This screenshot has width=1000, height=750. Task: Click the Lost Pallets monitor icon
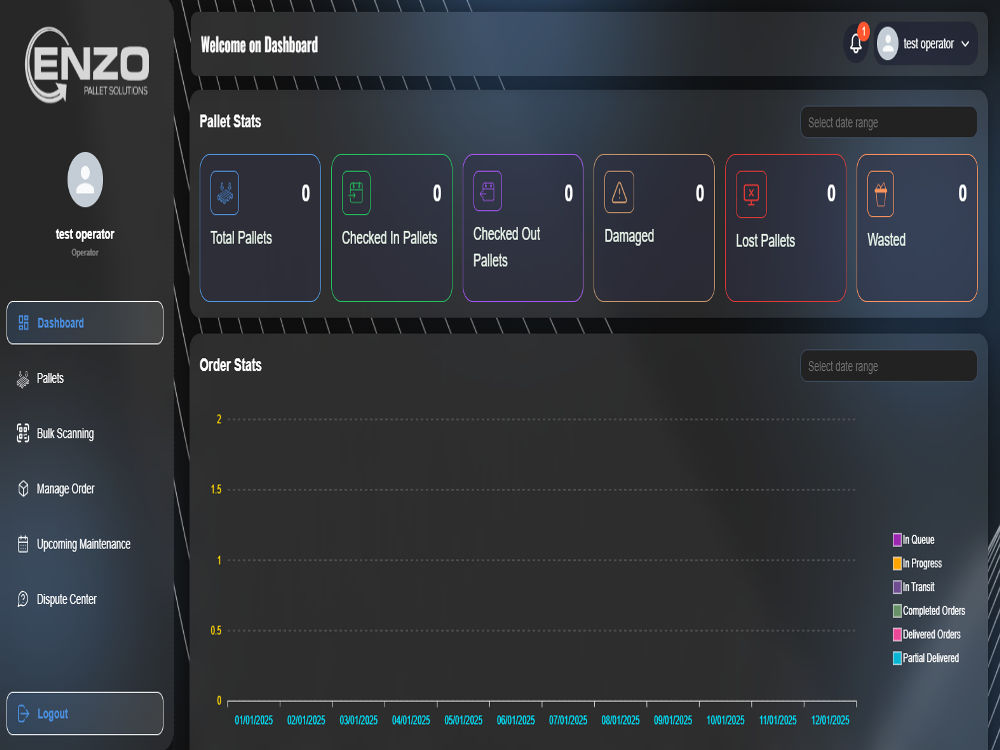[x=751, y=195]
